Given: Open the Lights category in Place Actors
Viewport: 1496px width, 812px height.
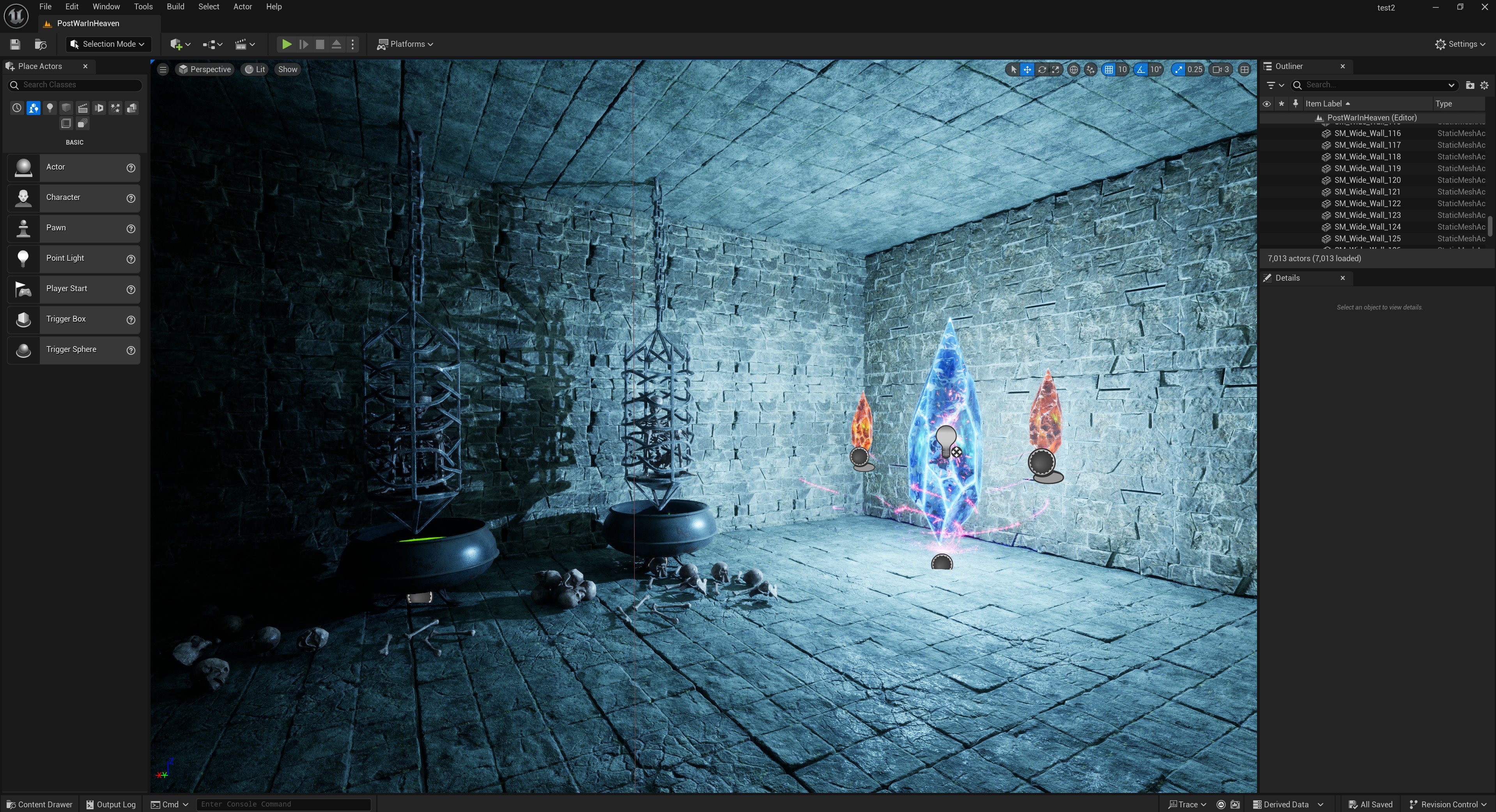Looking at the screenshot, I should [x=50, y=108].
